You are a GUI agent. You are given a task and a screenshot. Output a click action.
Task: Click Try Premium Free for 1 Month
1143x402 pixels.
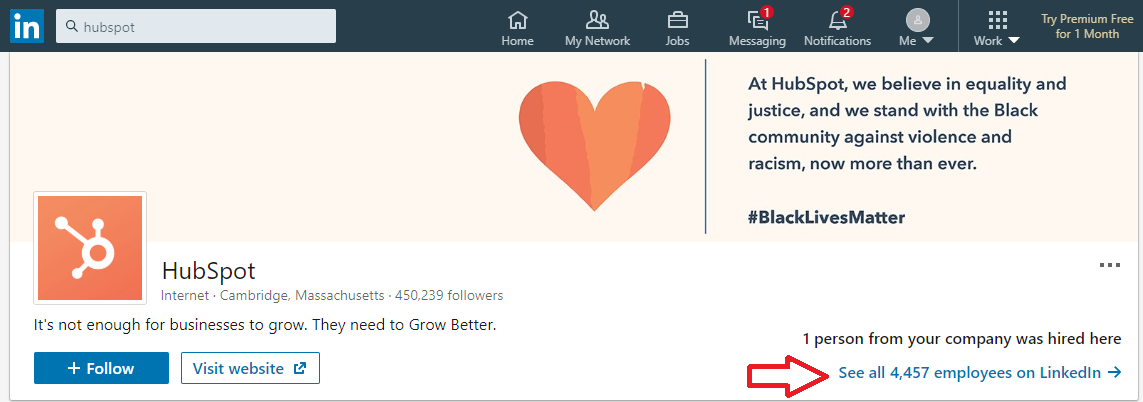click(1087, 26)
